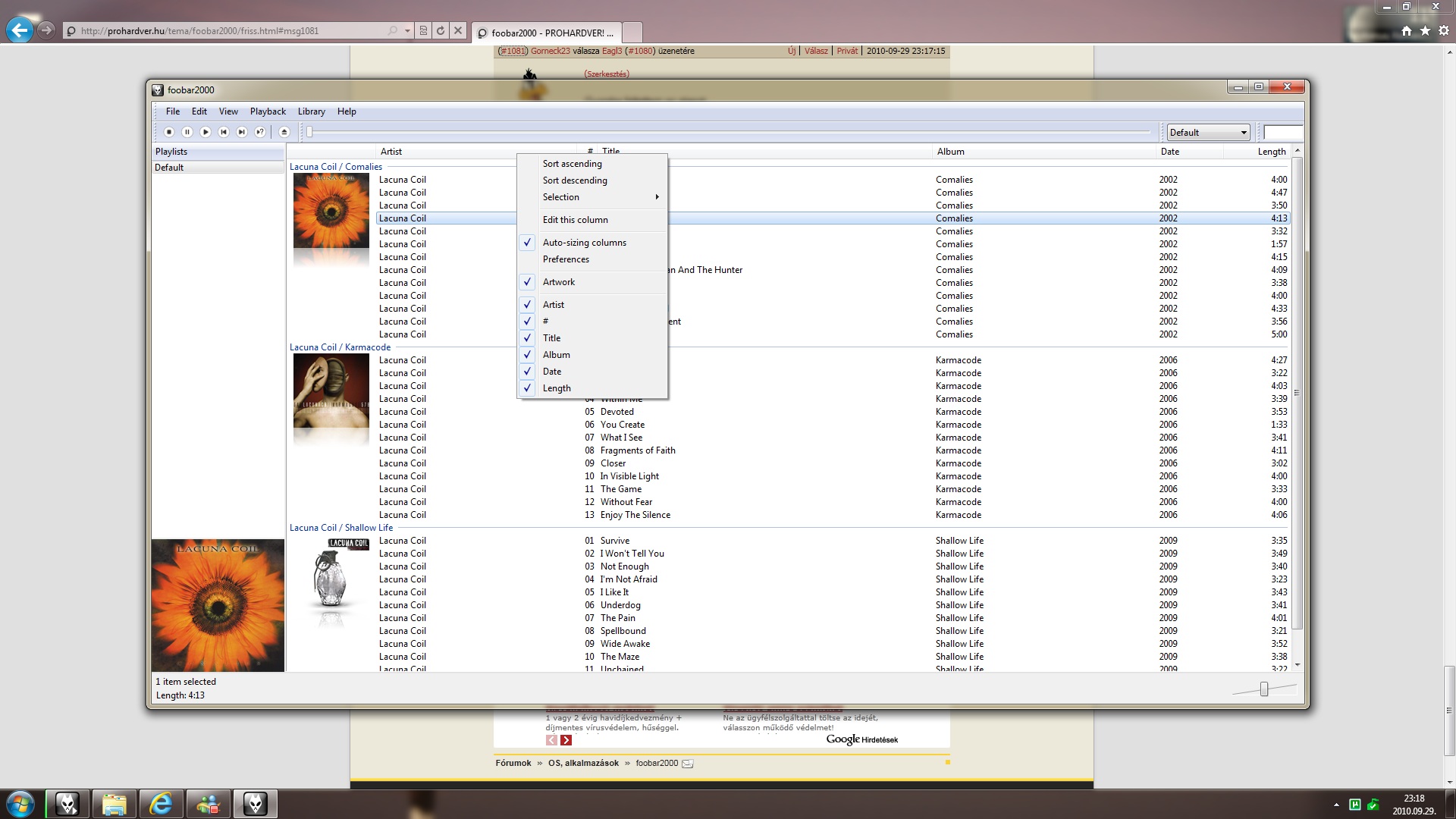This screenshot has height=819, width=1456.
Task: Stop playback in foobar2000 toolbar
Action: [169, 132]
